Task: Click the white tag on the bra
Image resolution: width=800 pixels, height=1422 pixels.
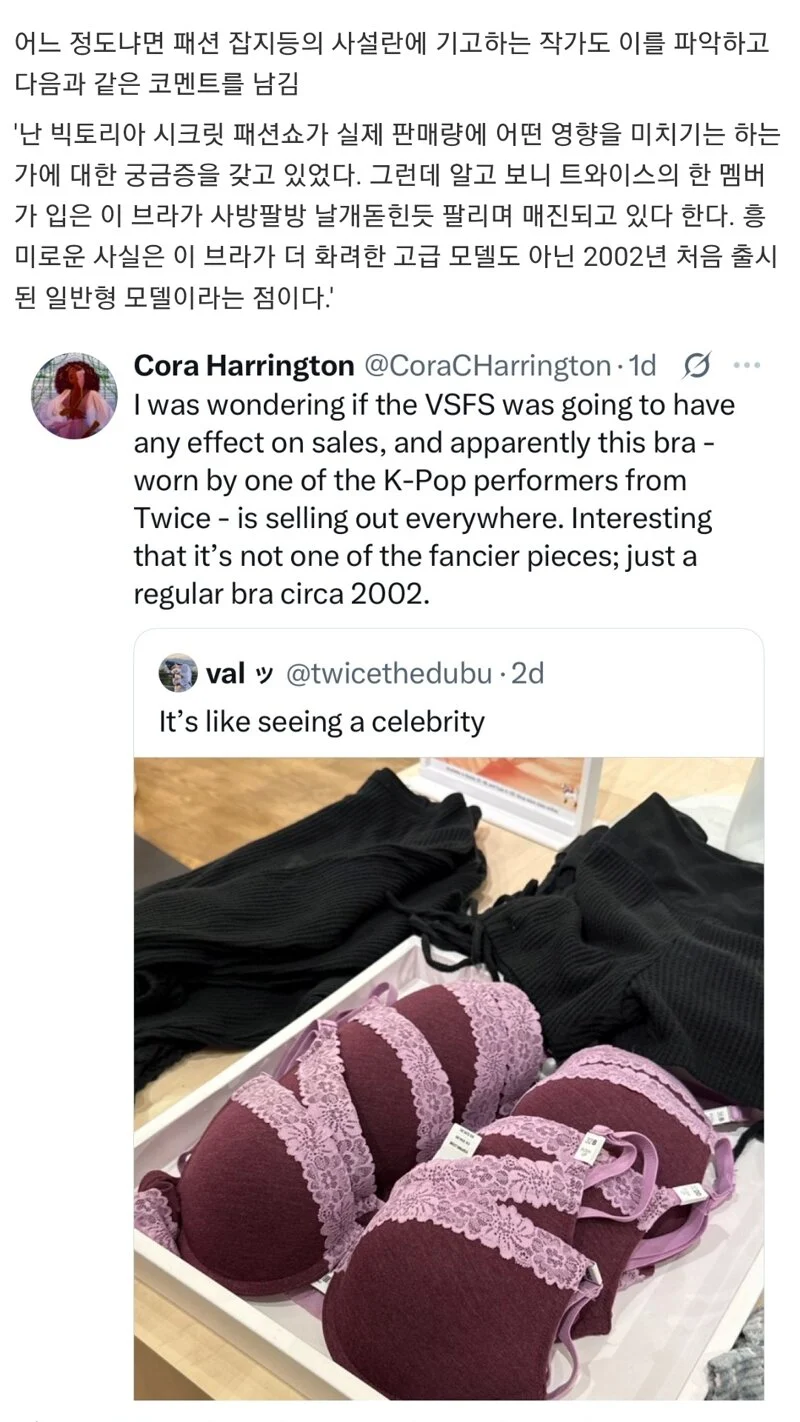Action: coord(463,1140)
